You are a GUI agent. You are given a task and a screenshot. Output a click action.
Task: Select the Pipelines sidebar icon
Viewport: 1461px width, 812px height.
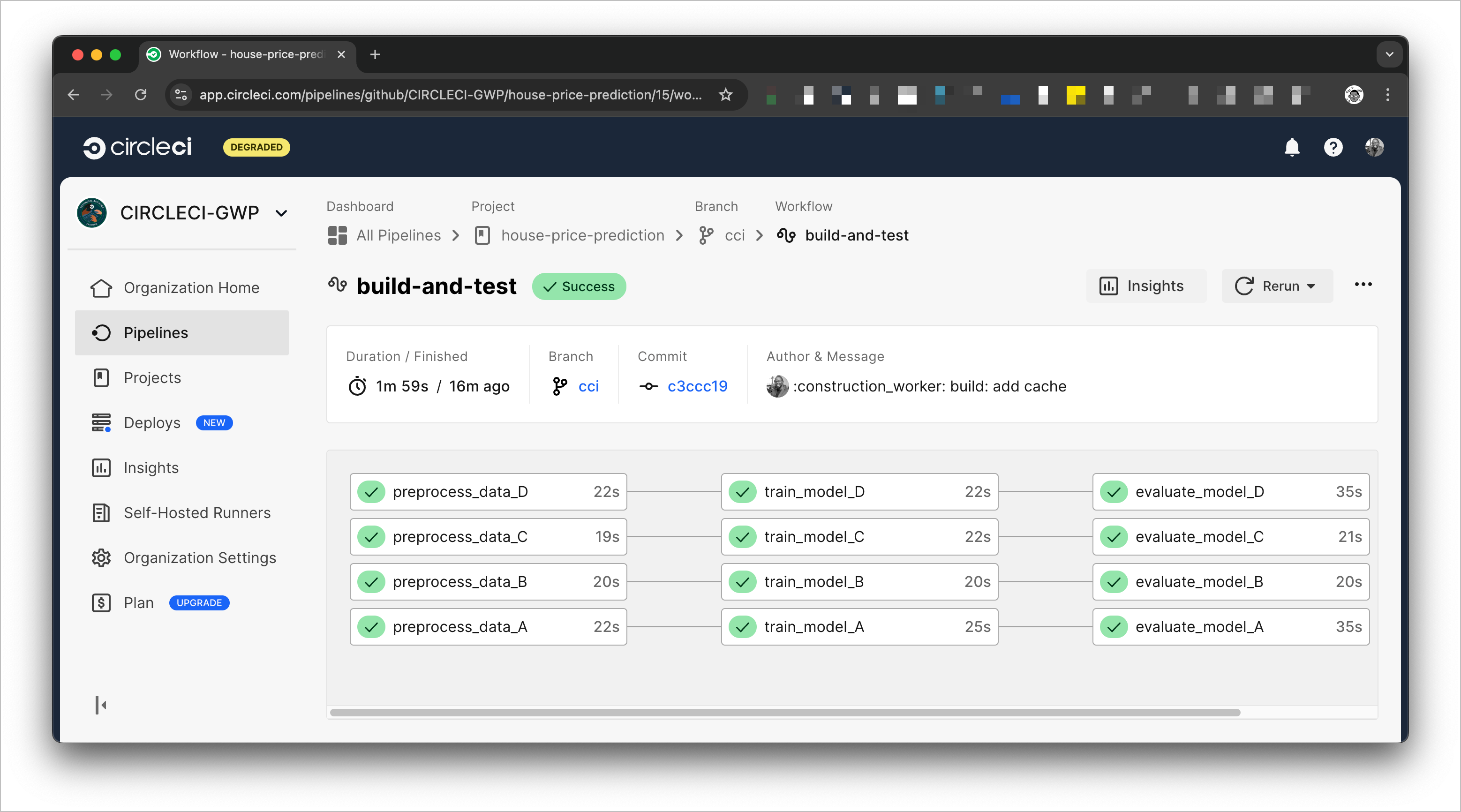coord(102,333)
